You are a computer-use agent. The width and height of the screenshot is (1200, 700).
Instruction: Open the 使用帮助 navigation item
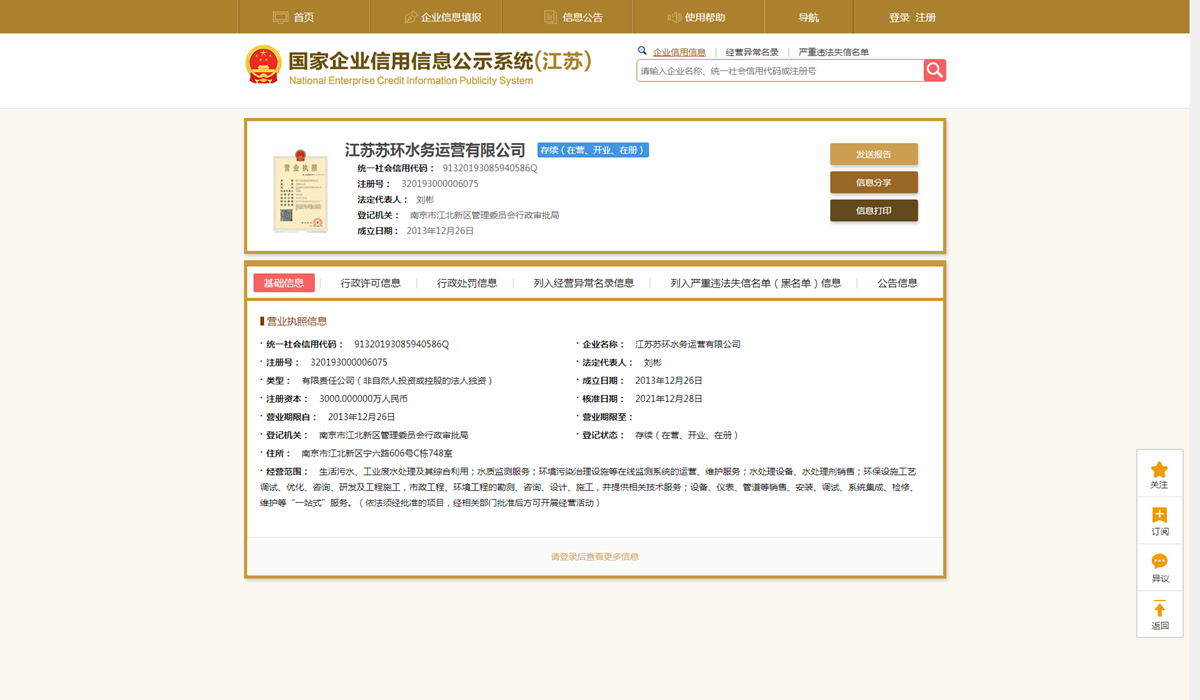click(700, 17)
